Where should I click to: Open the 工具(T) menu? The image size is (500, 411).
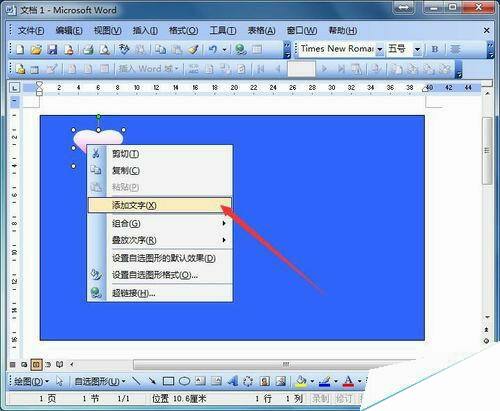coord(223,31)
